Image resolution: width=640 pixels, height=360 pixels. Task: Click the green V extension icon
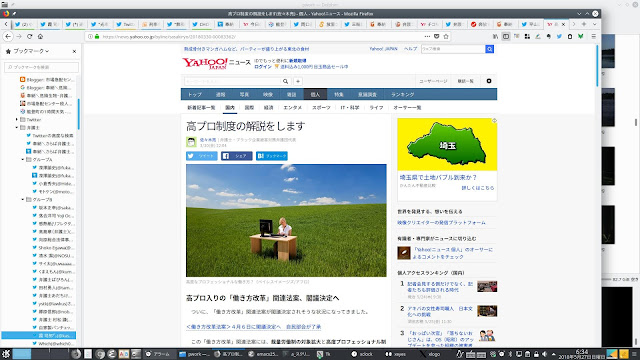coord(580,36)
